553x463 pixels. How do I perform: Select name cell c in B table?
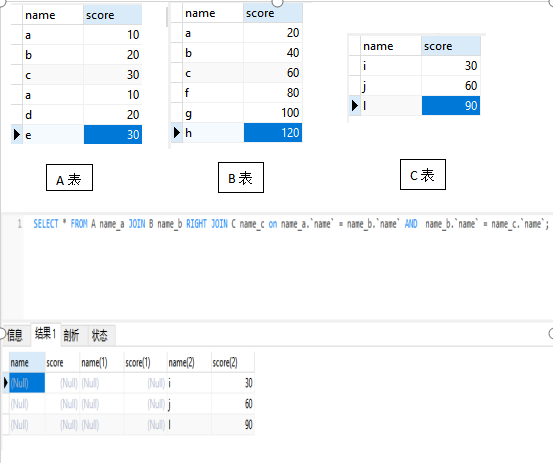point(213,73)
